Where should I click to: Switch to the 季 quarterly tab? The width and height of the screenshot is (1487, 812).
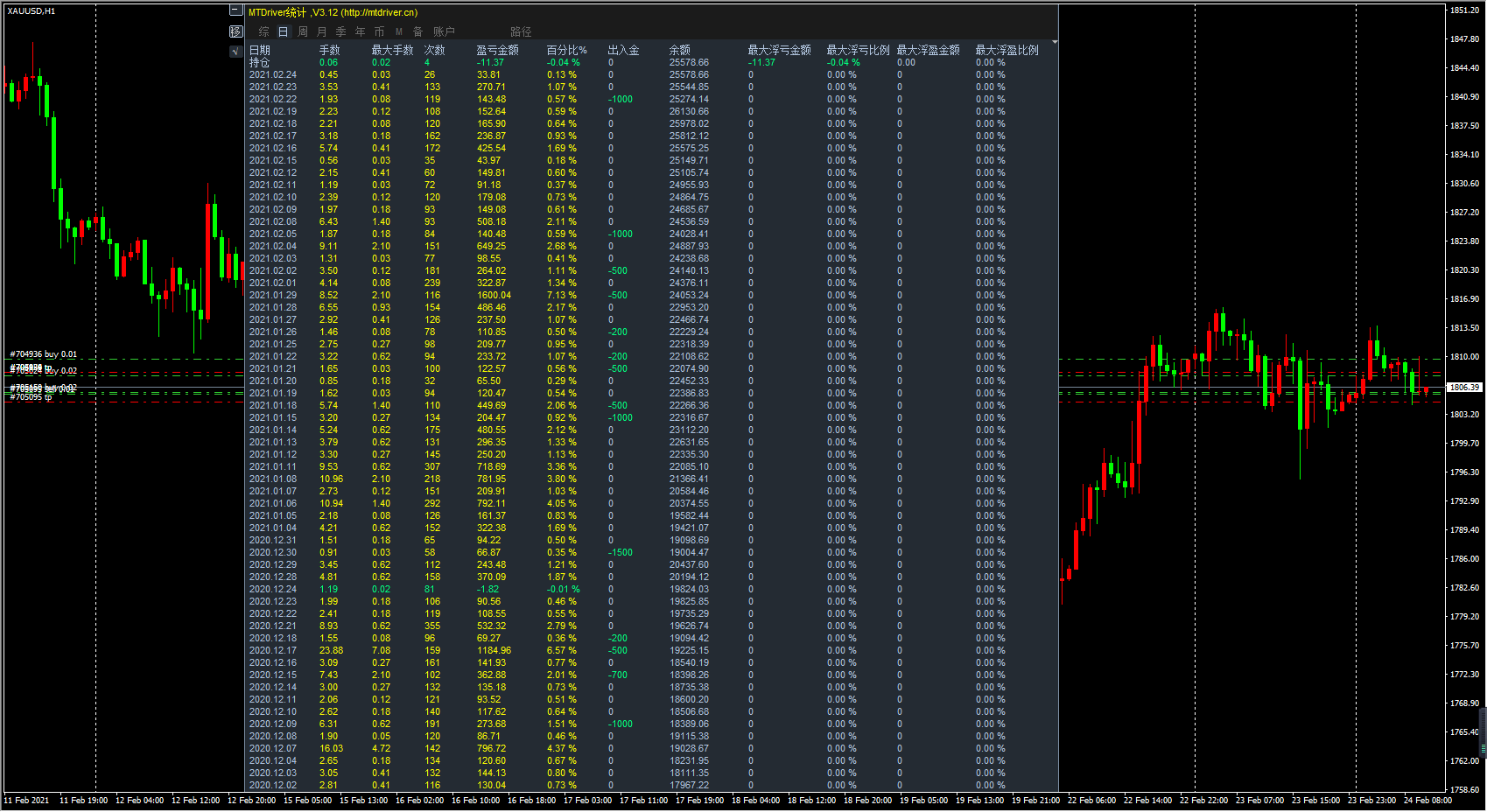(341, 31)
